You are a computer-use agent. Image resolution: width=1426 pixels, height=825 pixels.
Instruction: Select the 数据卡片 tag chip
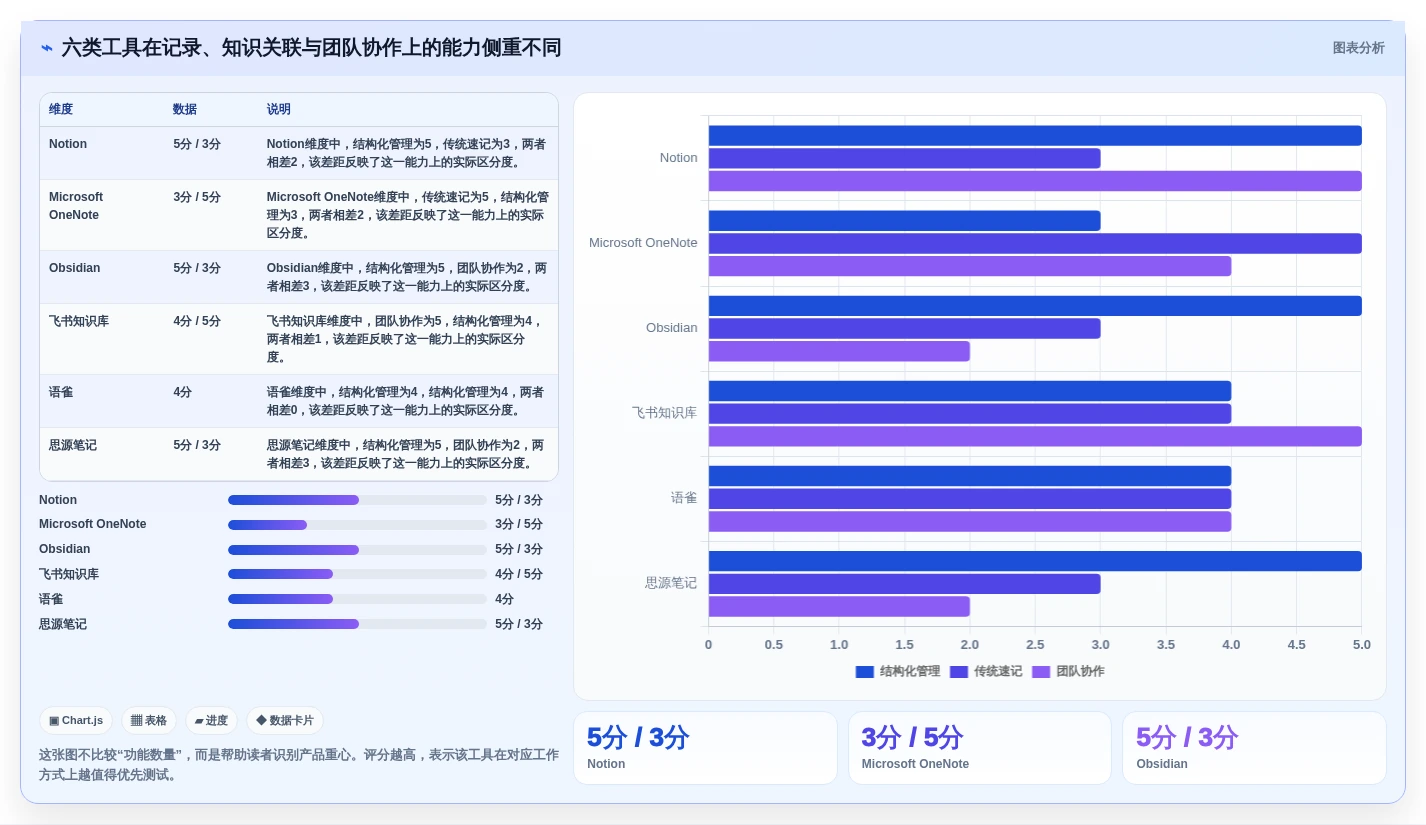[x=285, y=720]
